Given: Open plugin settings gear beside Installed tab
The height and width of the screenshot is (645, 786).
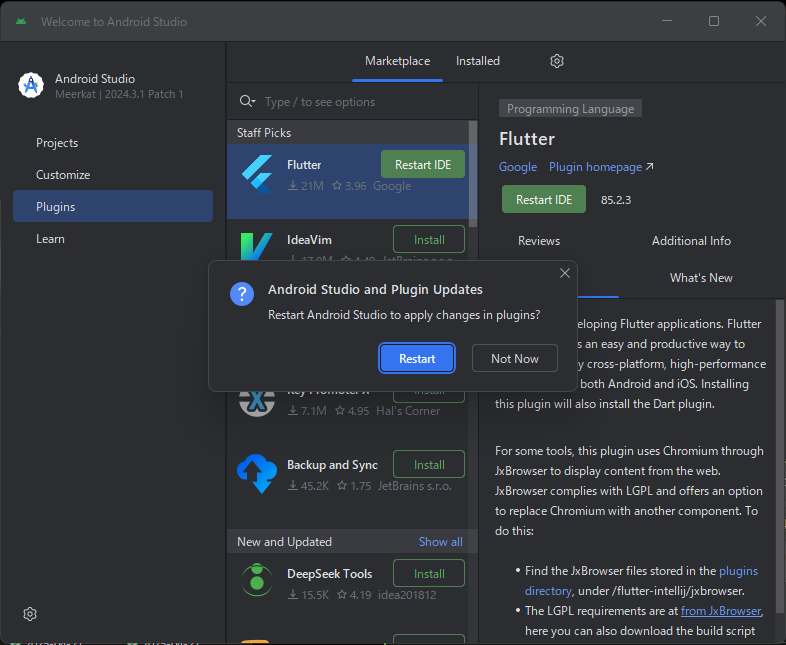Looking at the screenshot, I should 557,61.
